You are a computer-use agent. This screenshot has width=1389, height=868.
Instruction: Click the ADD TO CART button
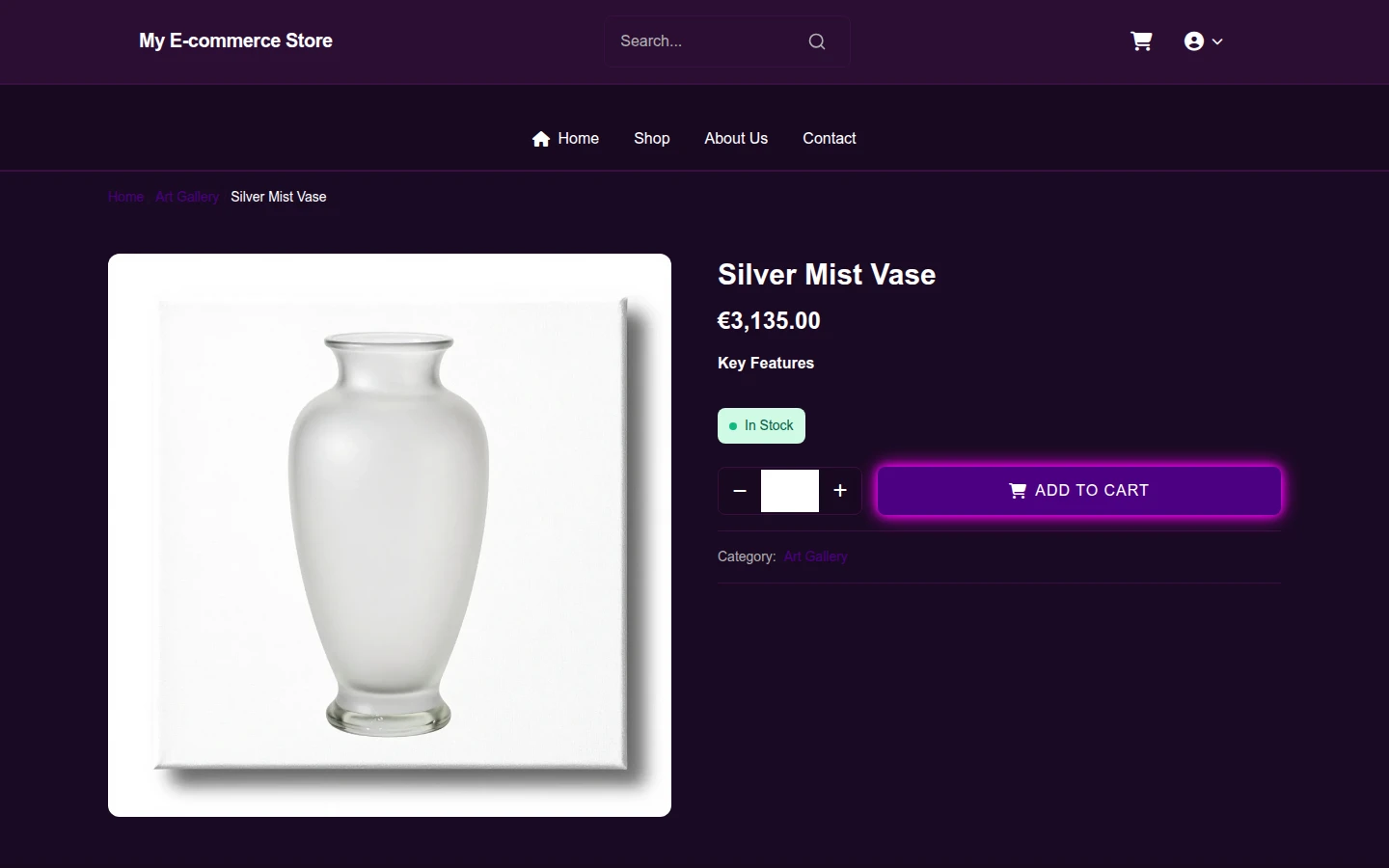1079,491
